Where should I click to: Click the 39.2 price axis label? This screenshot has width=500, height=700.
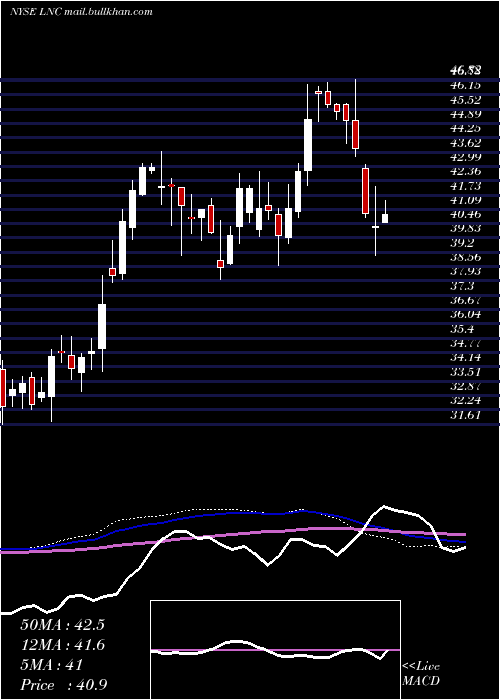click(x=462, y=243)
